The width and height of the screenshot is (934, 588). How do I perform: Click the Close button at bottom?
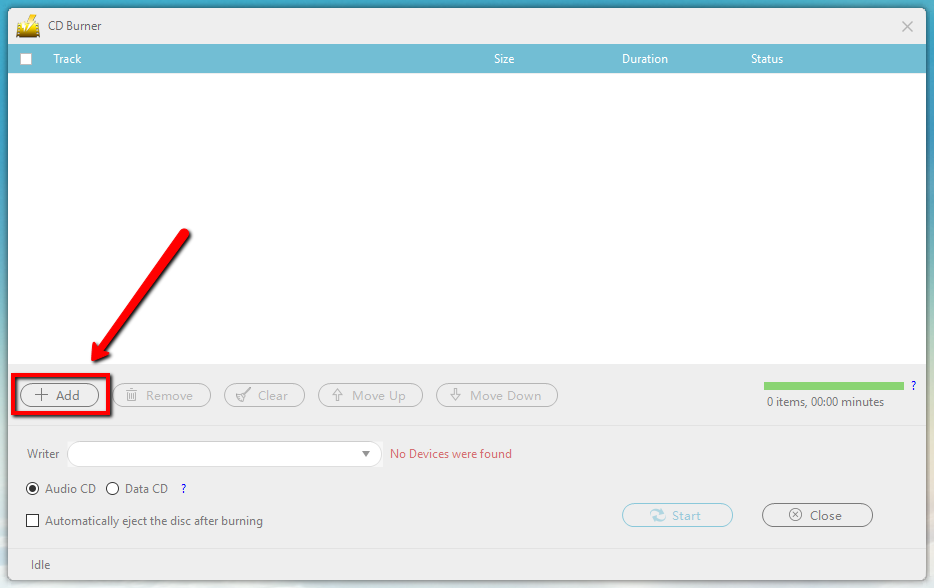coord(816,515)
